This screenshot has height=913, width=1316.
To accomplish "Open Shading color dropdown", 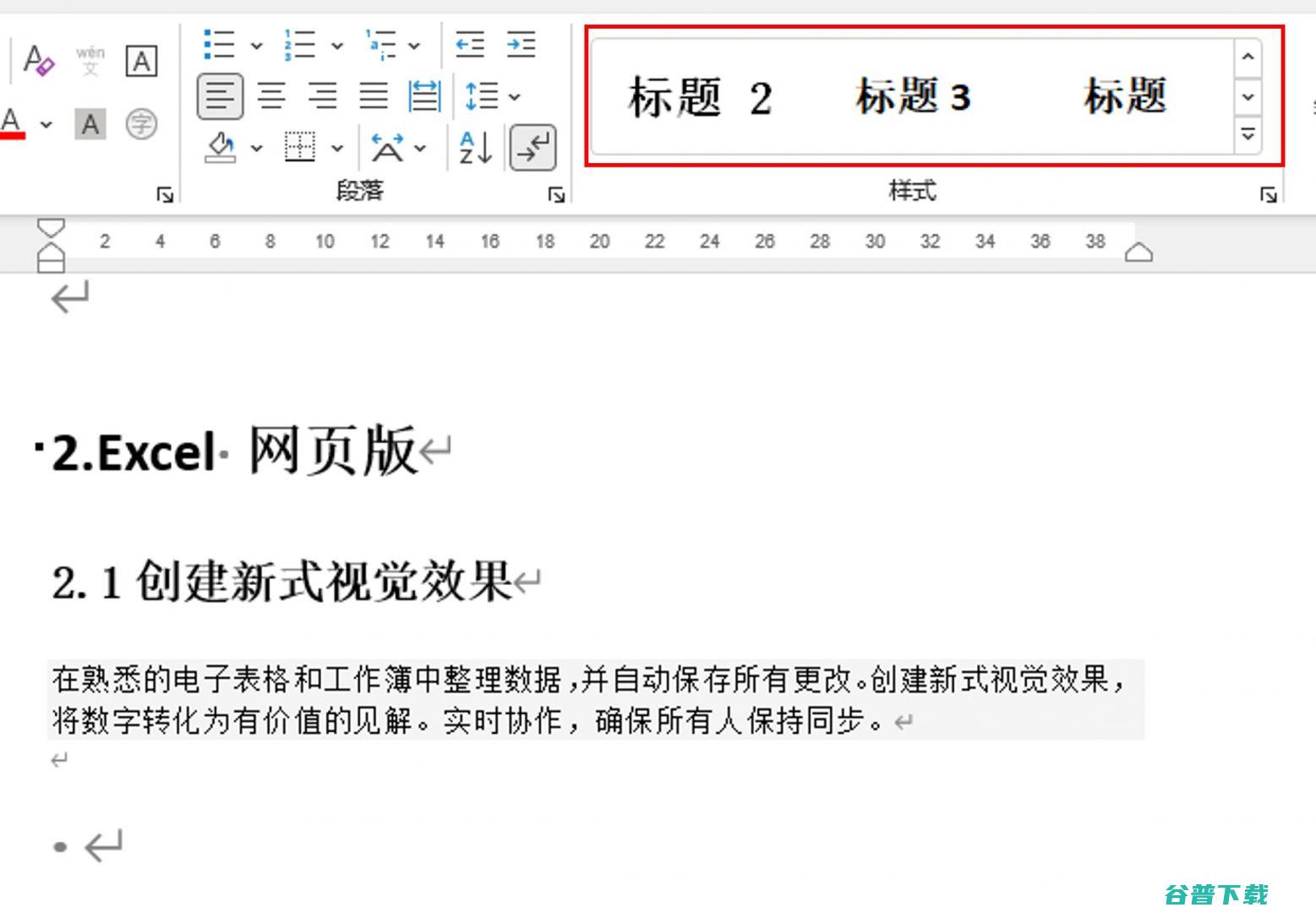I will tap(256, 148).
